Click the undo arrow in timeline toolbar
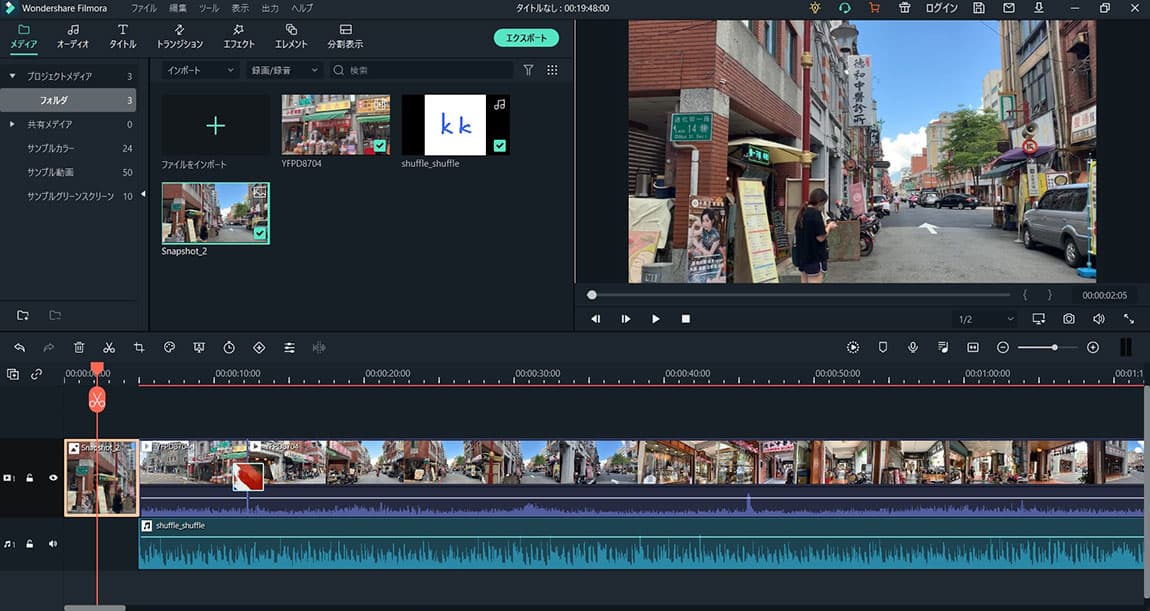The image size is (1150, 611). [19, 347]
